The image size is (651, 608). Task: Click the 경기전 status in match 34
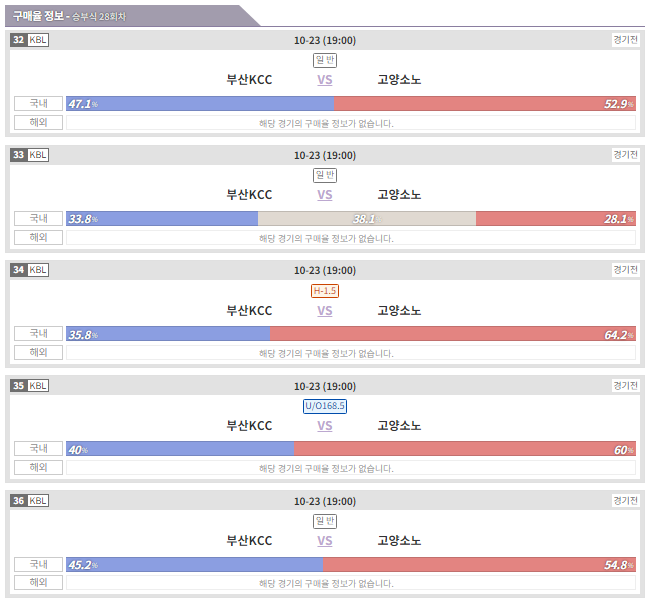[x=625, y=270]
